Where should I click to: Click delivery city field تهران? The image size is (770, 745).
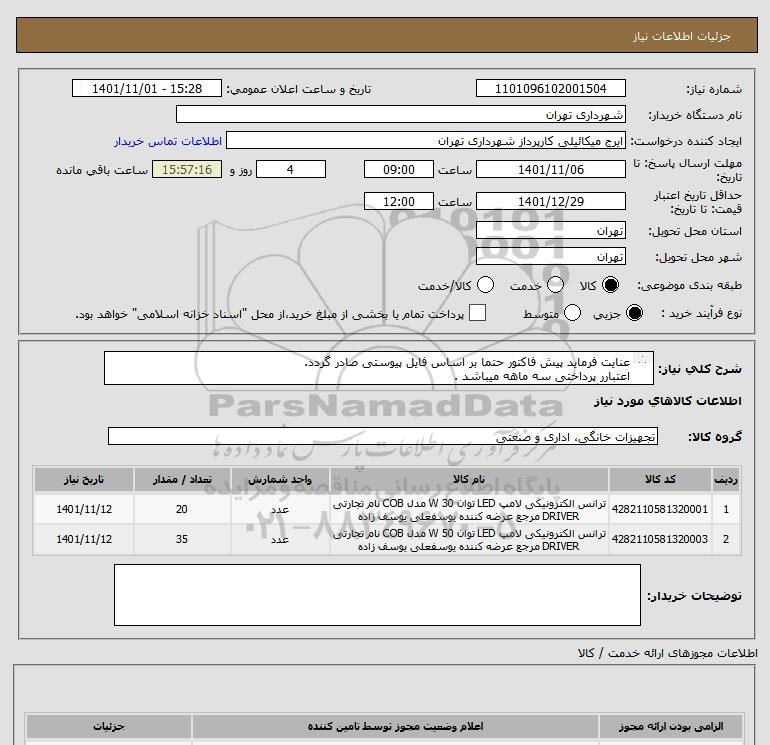click(550, 257)
